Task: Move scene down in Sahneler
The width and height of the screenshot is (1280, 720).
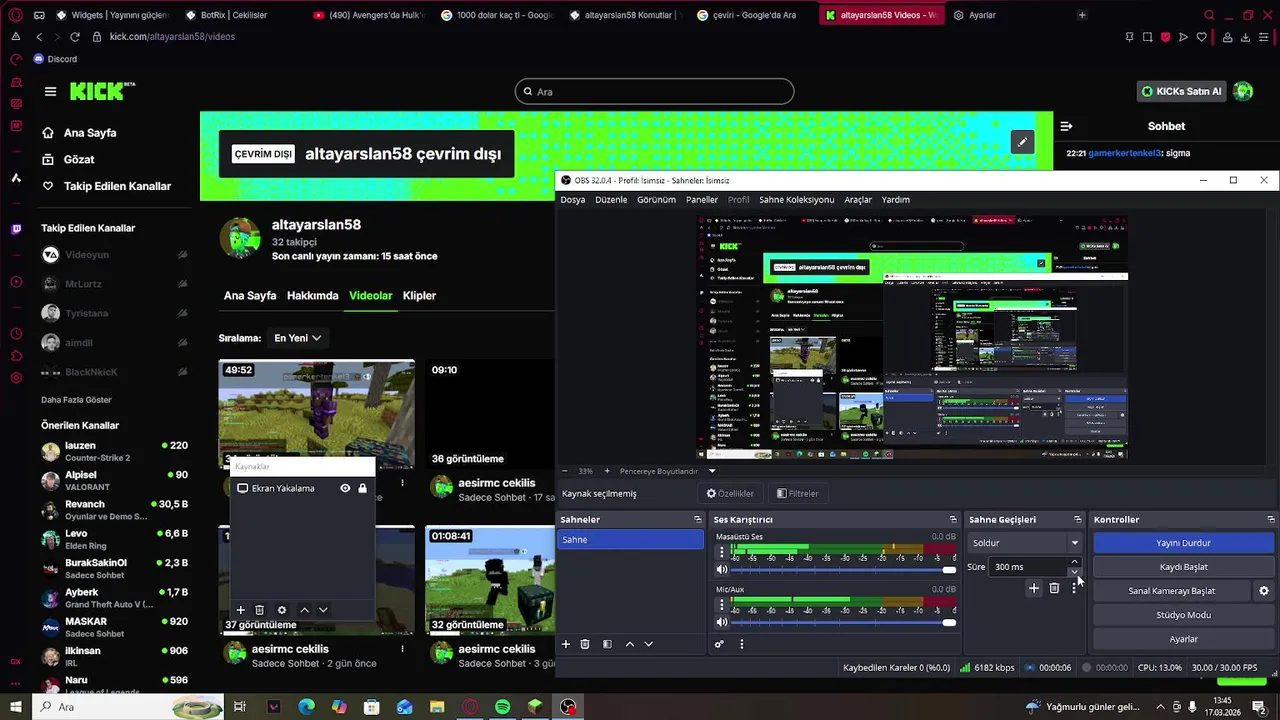Action: (x=648, y=644)
